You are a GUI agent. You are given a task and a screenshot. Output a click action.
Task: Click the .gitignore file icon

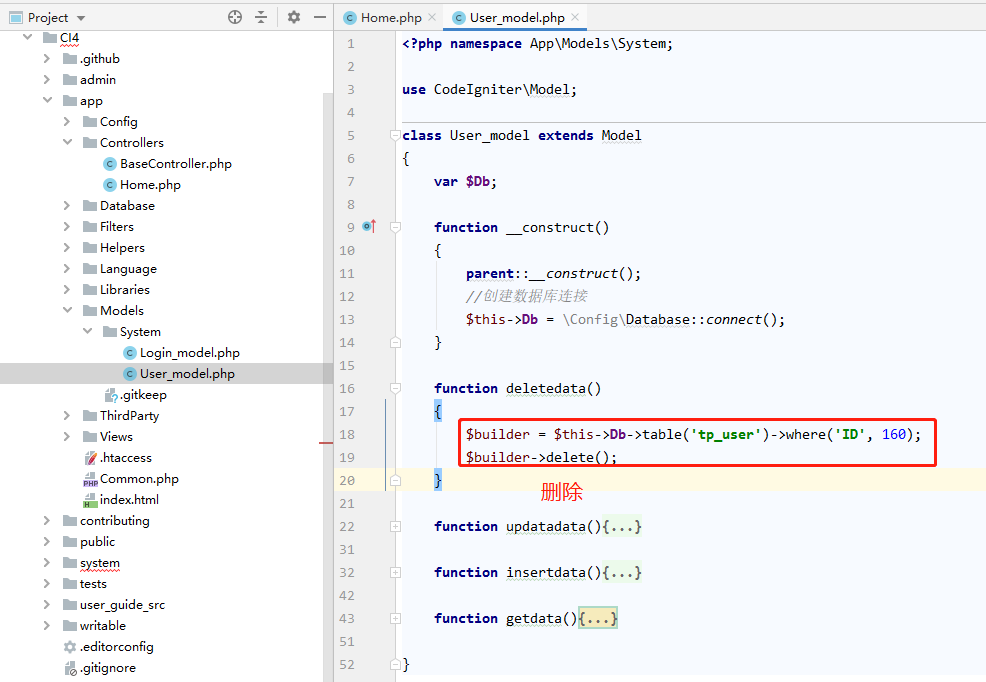tap(70, 668)
